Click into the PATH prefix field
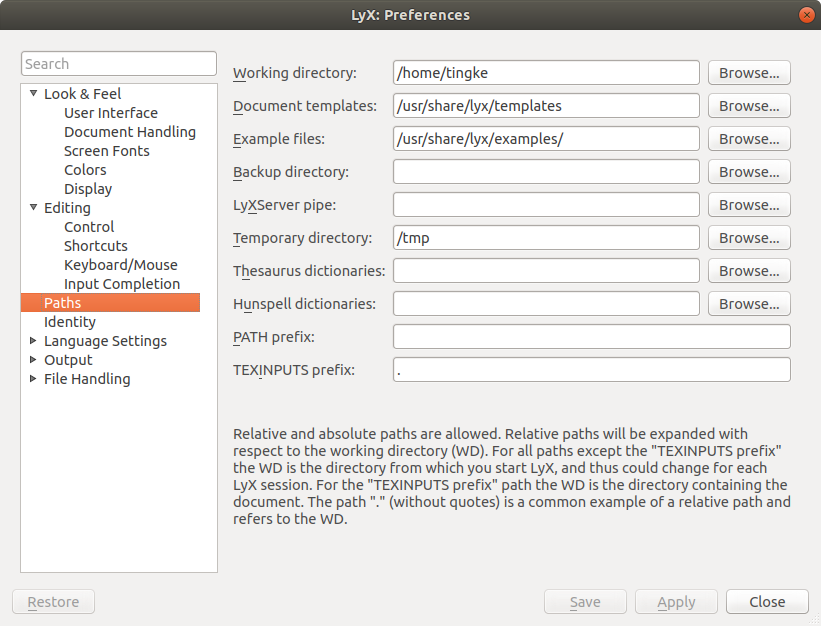The width and height of the screenshot is (821, 626). (591, 337)
